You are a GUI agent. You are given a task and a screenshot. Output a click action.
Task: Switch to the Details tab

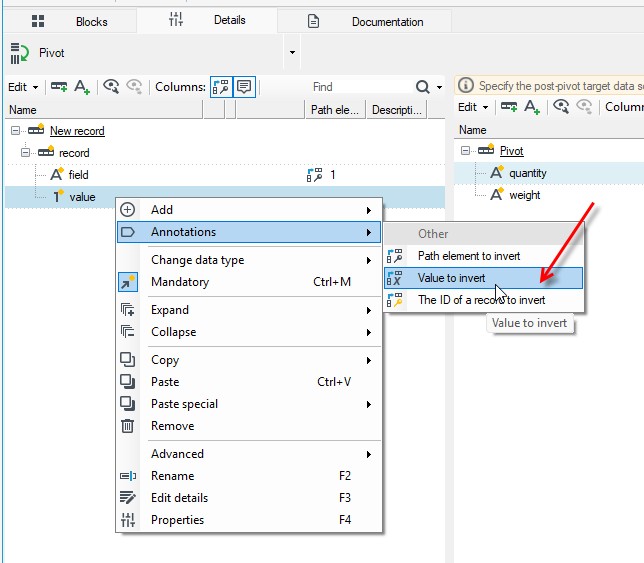[207, 21]
